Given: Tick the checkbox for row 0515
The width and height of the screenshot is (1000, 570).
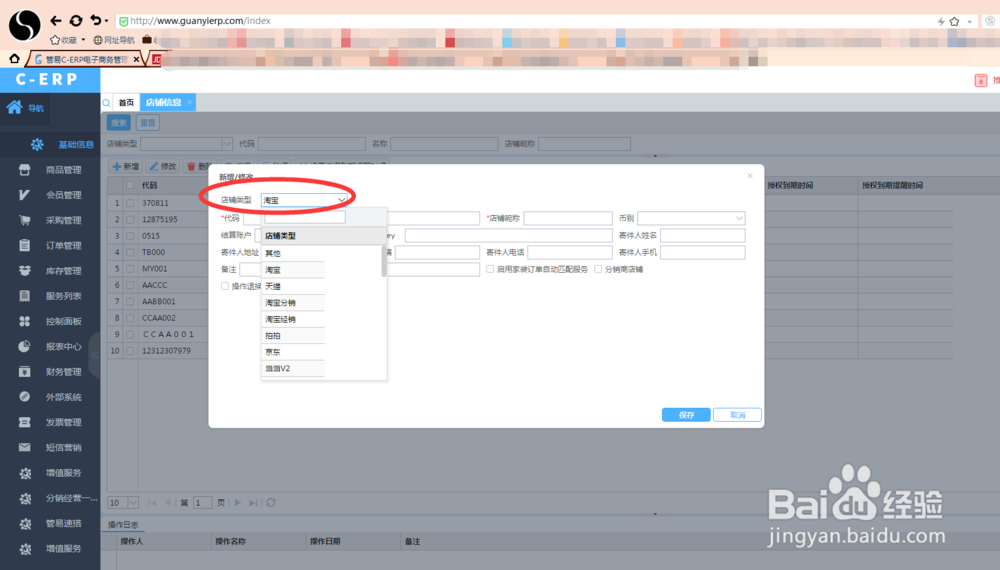Looking at the screenshot, I should coord(130,236).
